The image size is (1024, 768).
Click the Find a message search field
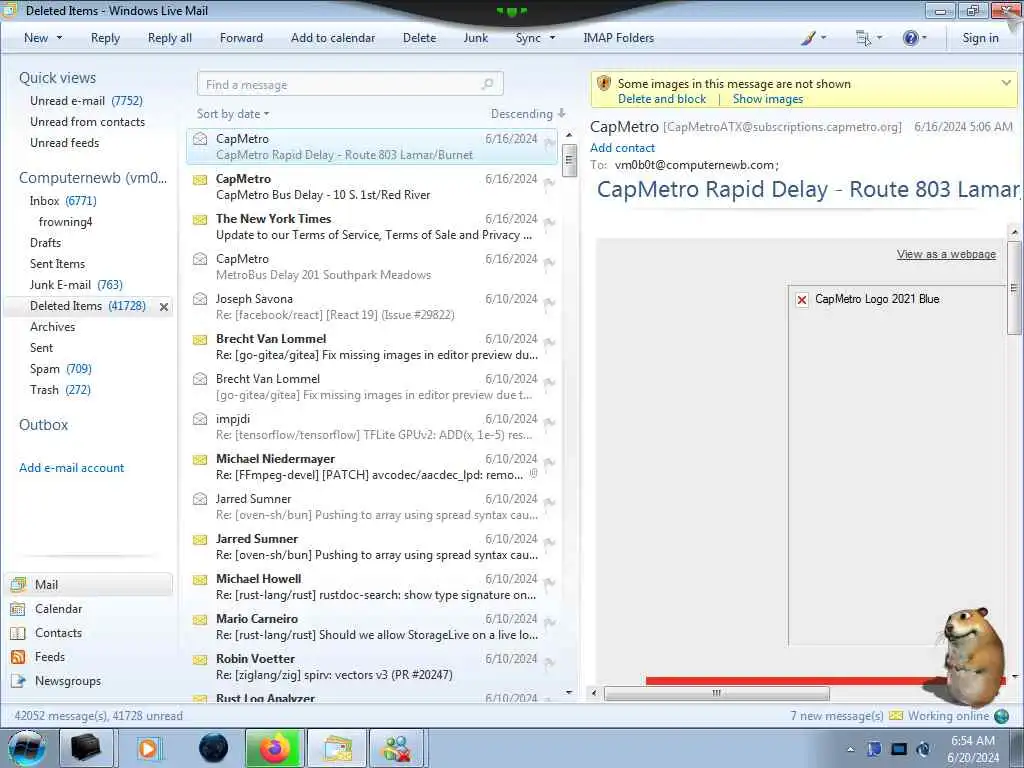click(x=350, y=84)
